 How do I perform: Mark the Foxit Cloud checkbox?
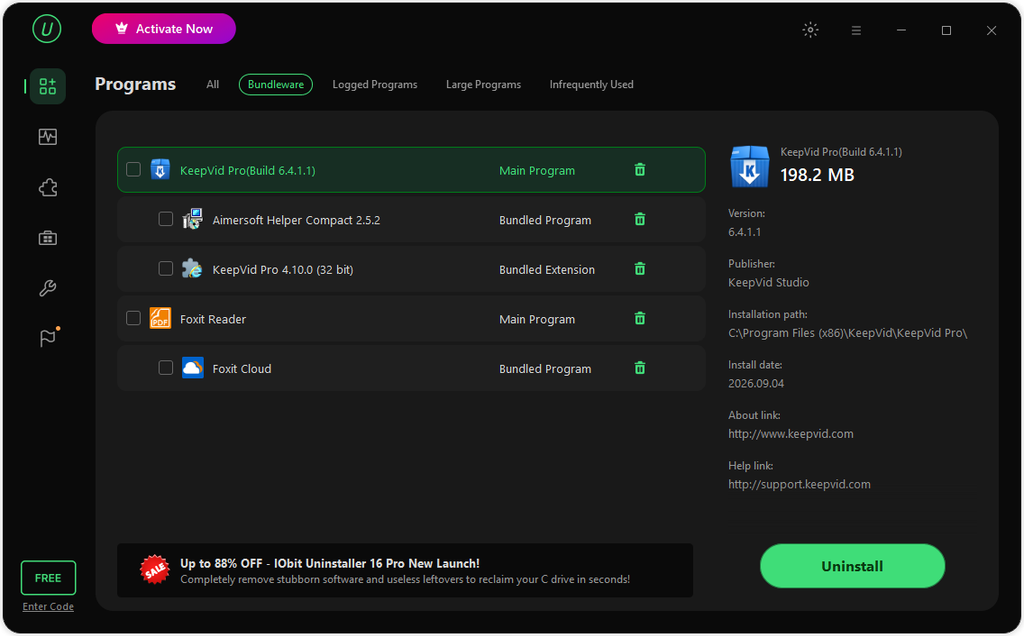point(166,368)
